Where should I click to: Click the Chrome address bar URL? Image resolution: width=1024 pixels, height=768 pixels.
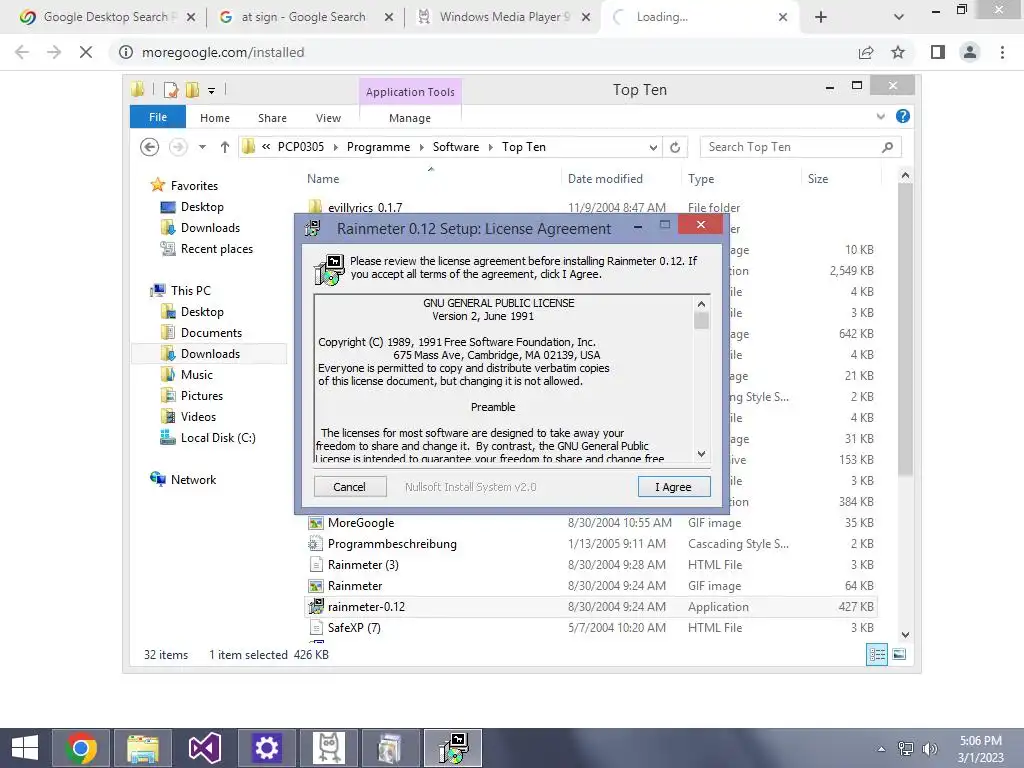(x=223, y=52)
